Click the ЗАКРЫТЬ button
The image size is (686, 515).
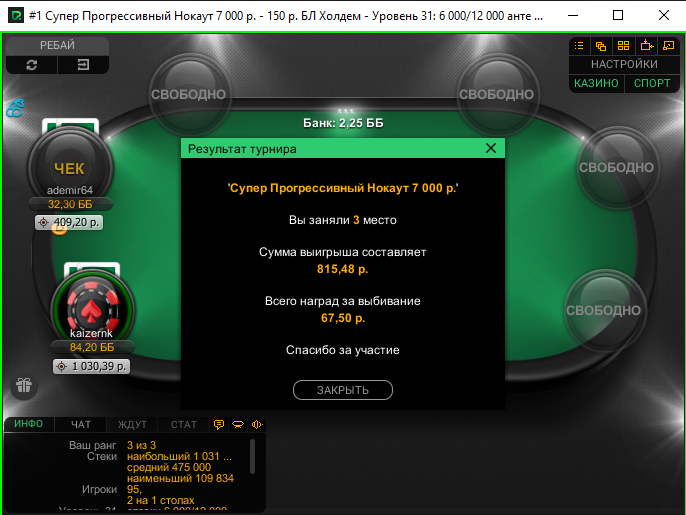(x=343, y=390)
